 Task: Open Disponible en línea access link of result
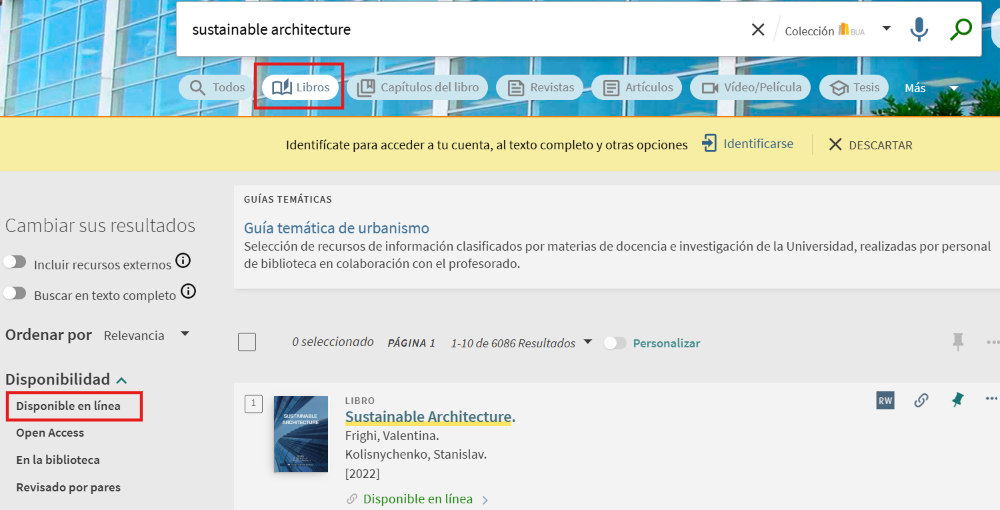tap(418, 499)
